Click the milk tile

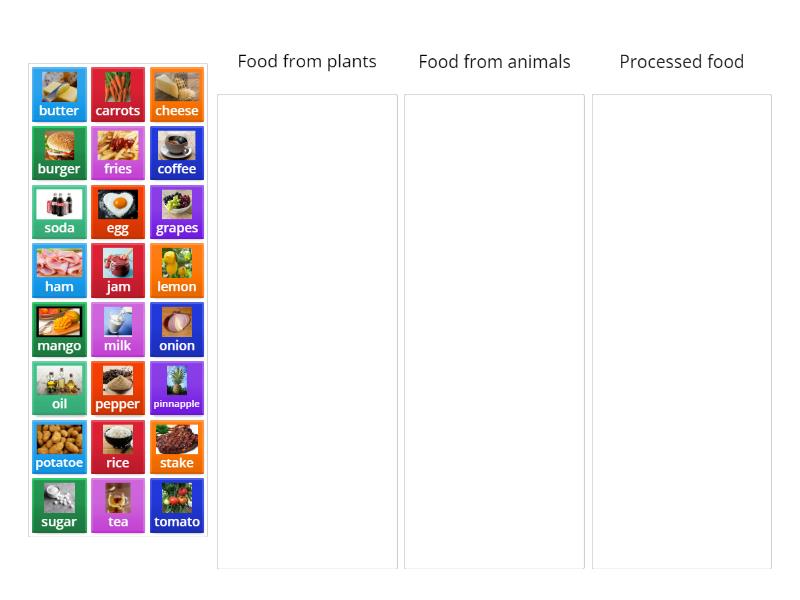[x=118, y=329]
